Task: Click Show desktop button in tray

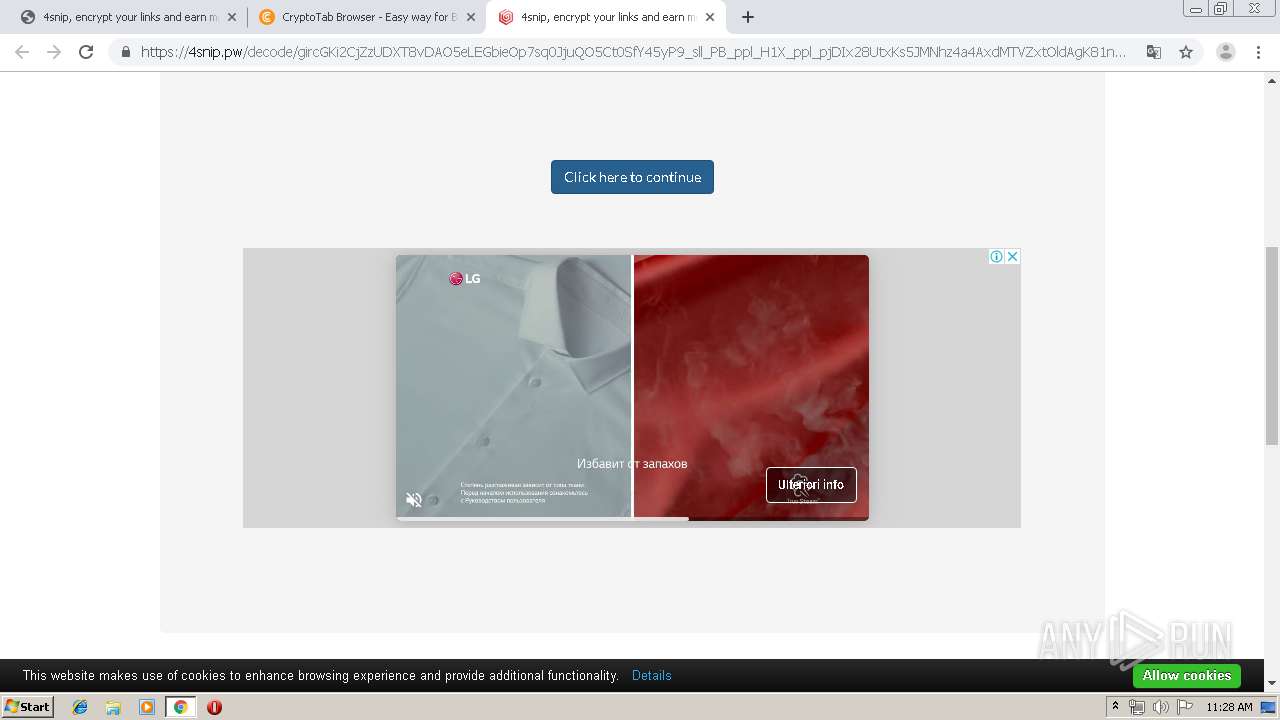Action: [x=1269, y=707]
